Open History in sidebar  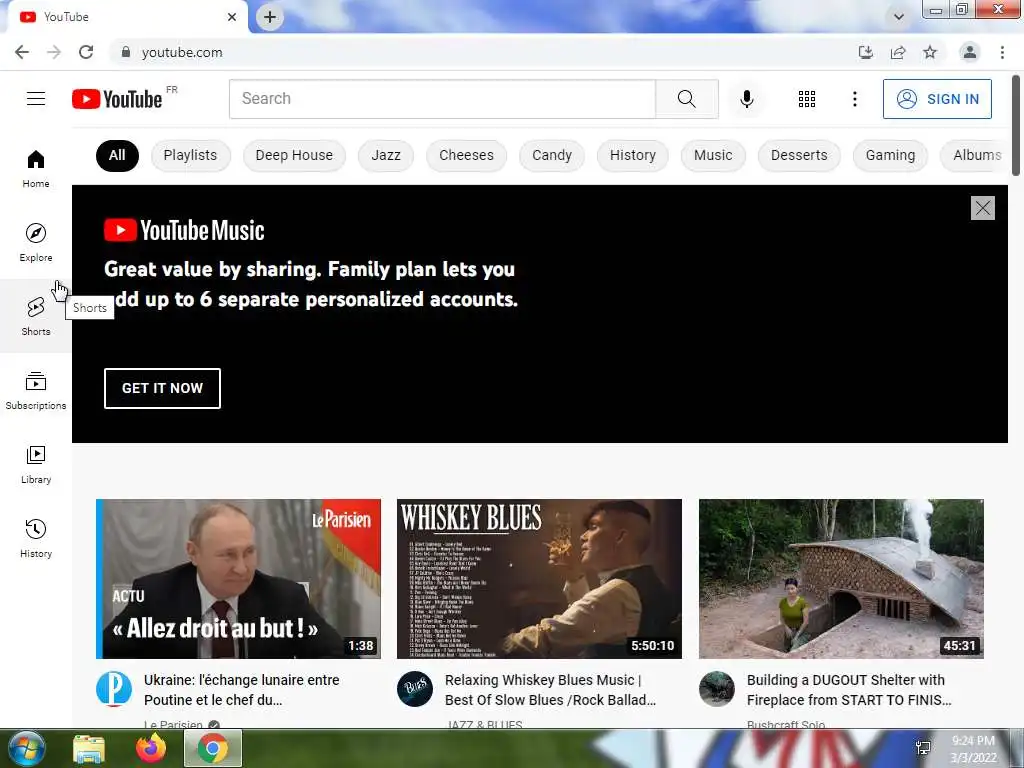click(x=36, y=538)
